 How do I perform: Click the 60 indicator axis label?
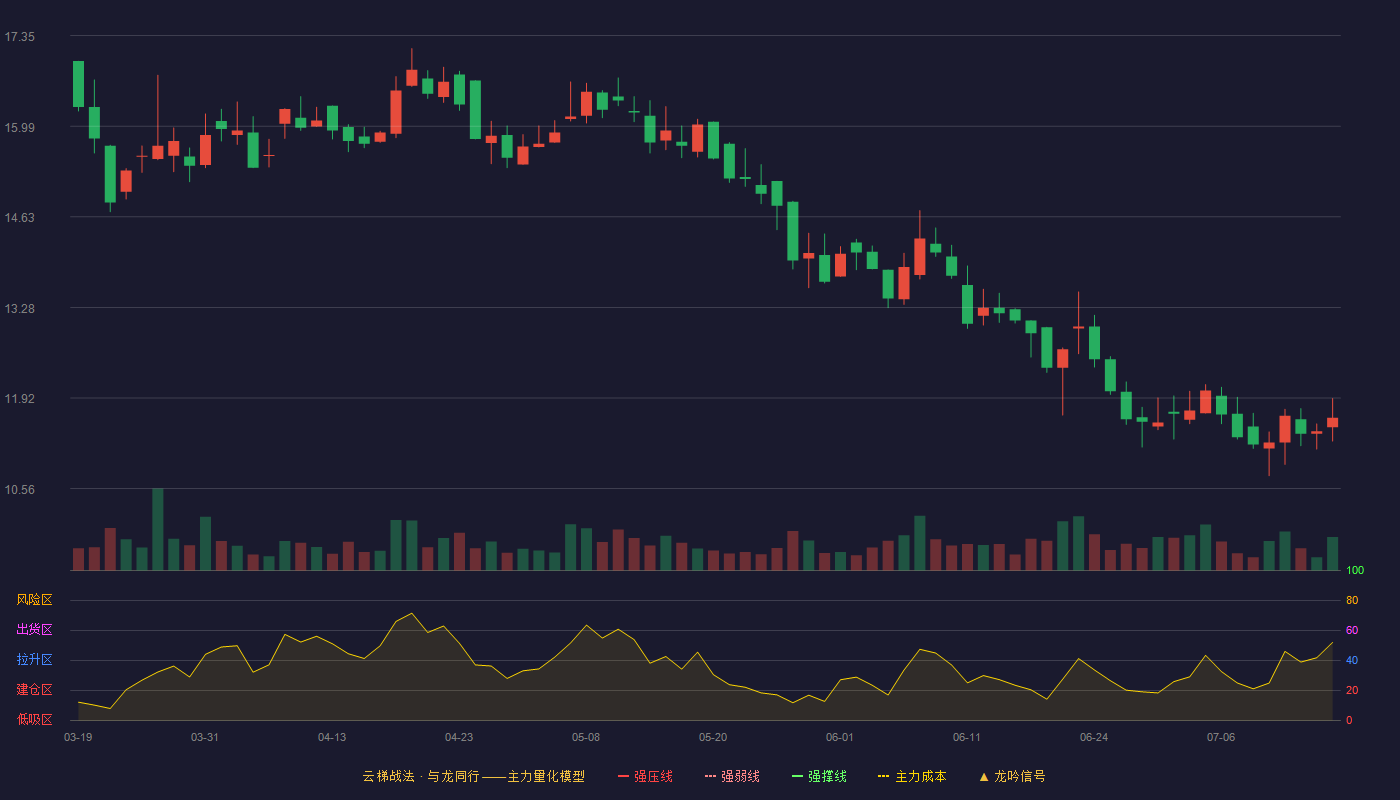click(1352, 630)
